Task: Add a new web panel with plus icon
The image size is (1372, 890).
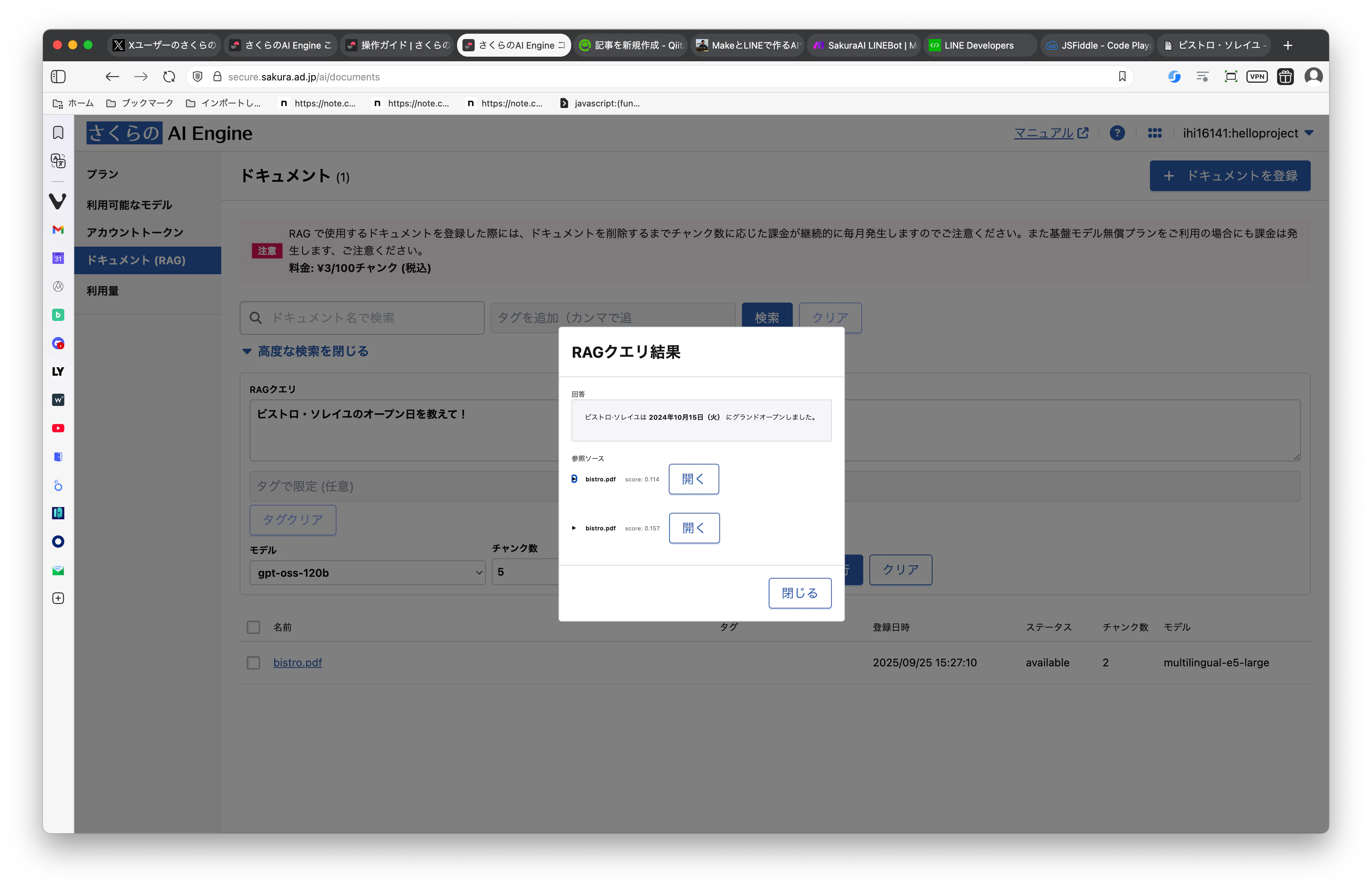Action: [x=58, y=598]
